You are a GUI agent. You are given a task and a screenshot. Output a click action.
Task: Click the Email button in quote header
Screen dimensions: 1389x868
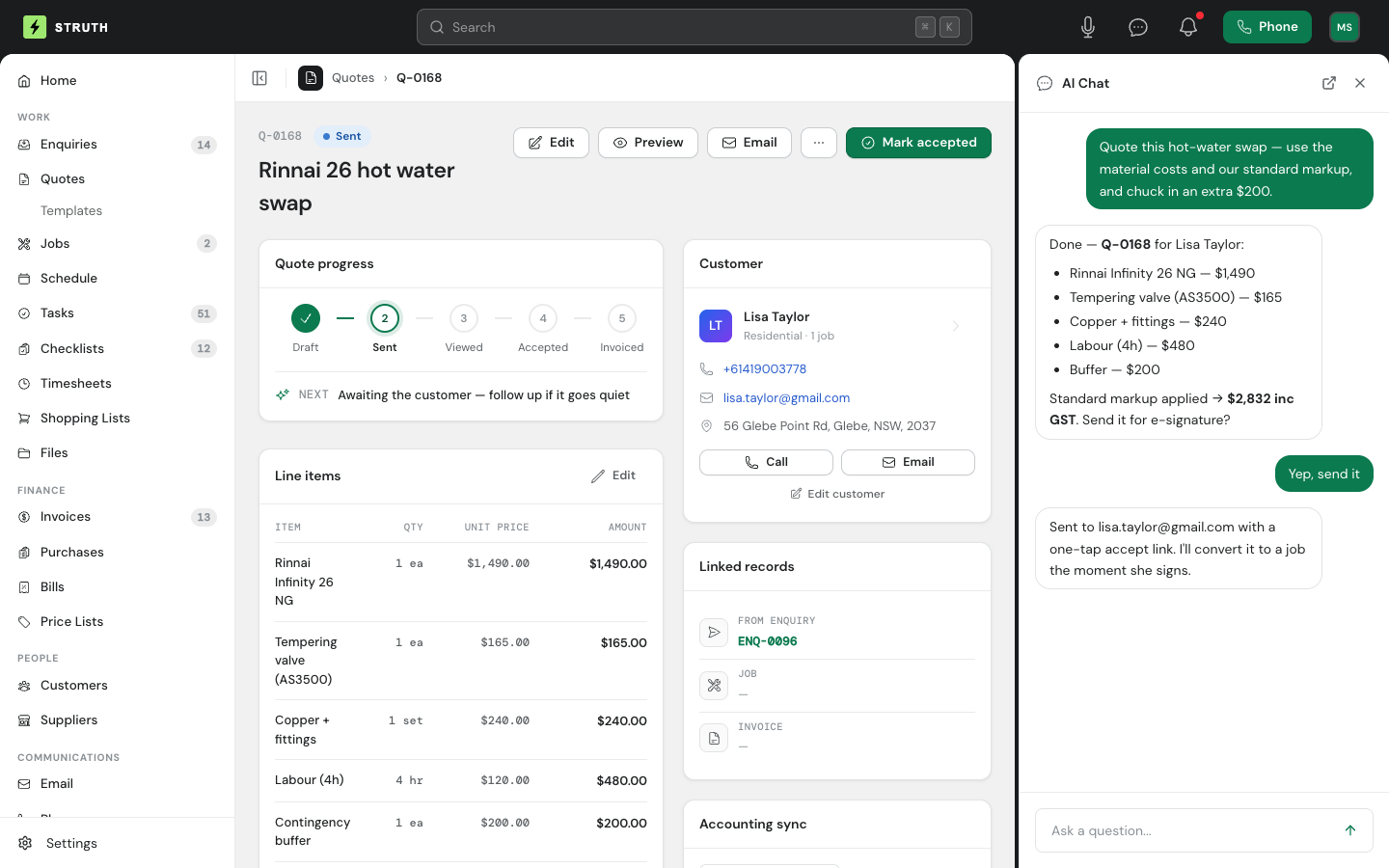749,143
